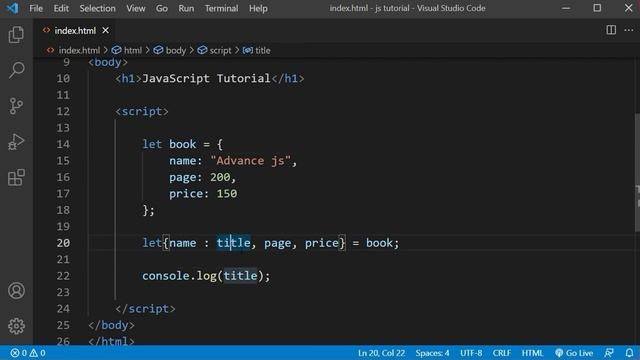Minimize the Visual Studio Code window
Screen dimensions: 640x360
(x=566, y=8)
